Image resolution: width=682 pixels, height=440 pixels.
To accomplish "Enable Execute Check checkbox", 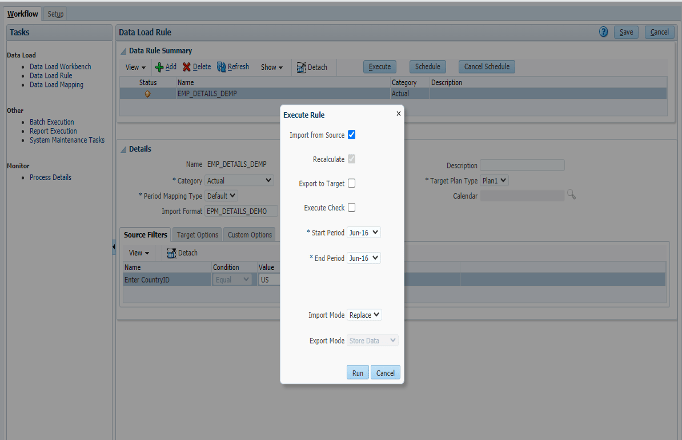I will (351, 208).
